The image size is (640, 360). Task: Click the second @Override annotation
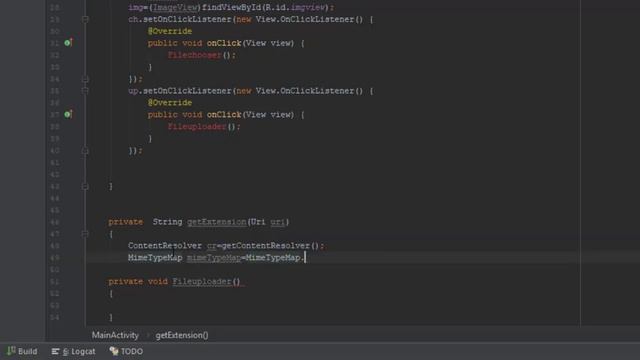click(x=170, y=102)
